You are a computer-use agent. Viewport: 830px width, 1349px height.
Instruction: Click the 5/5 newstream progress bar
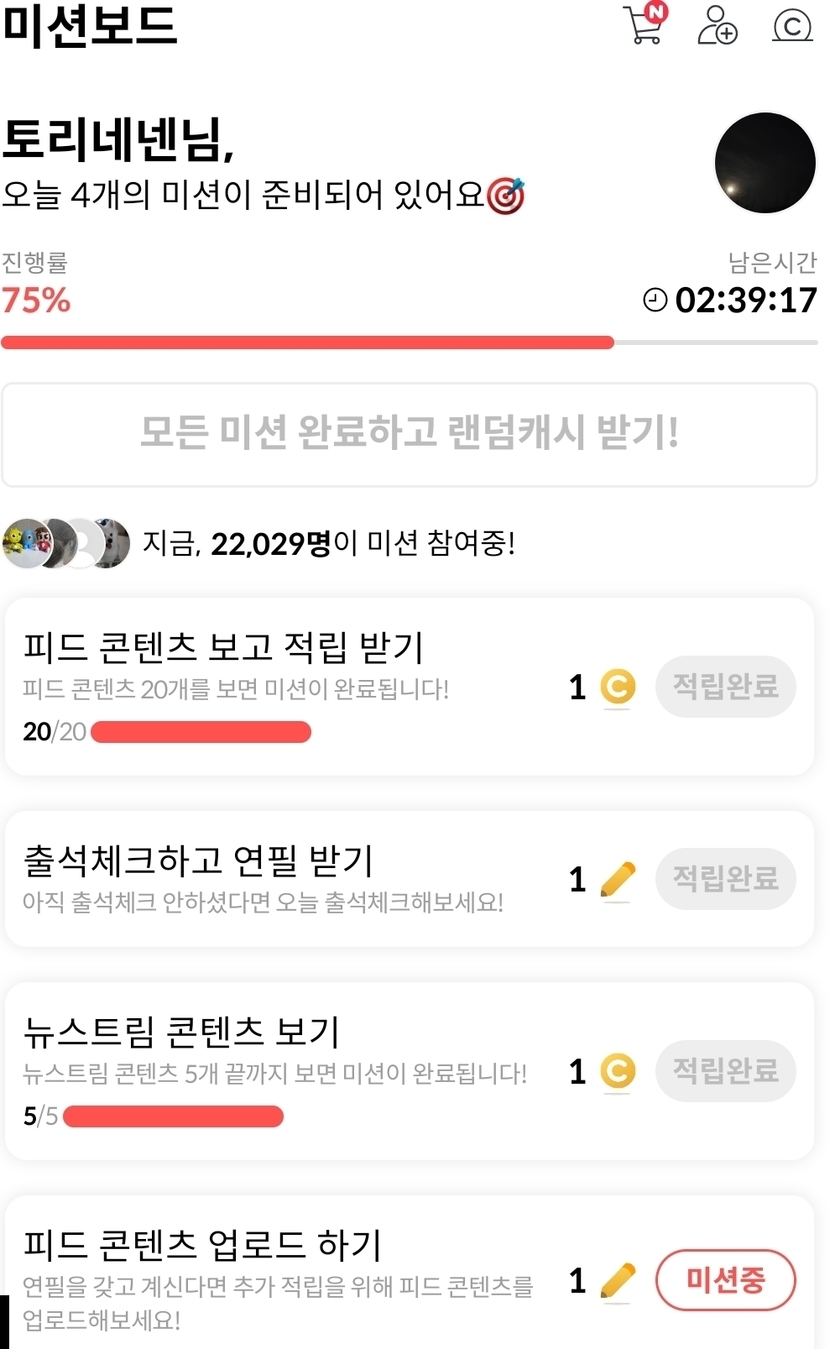(x=173, y=1116)
